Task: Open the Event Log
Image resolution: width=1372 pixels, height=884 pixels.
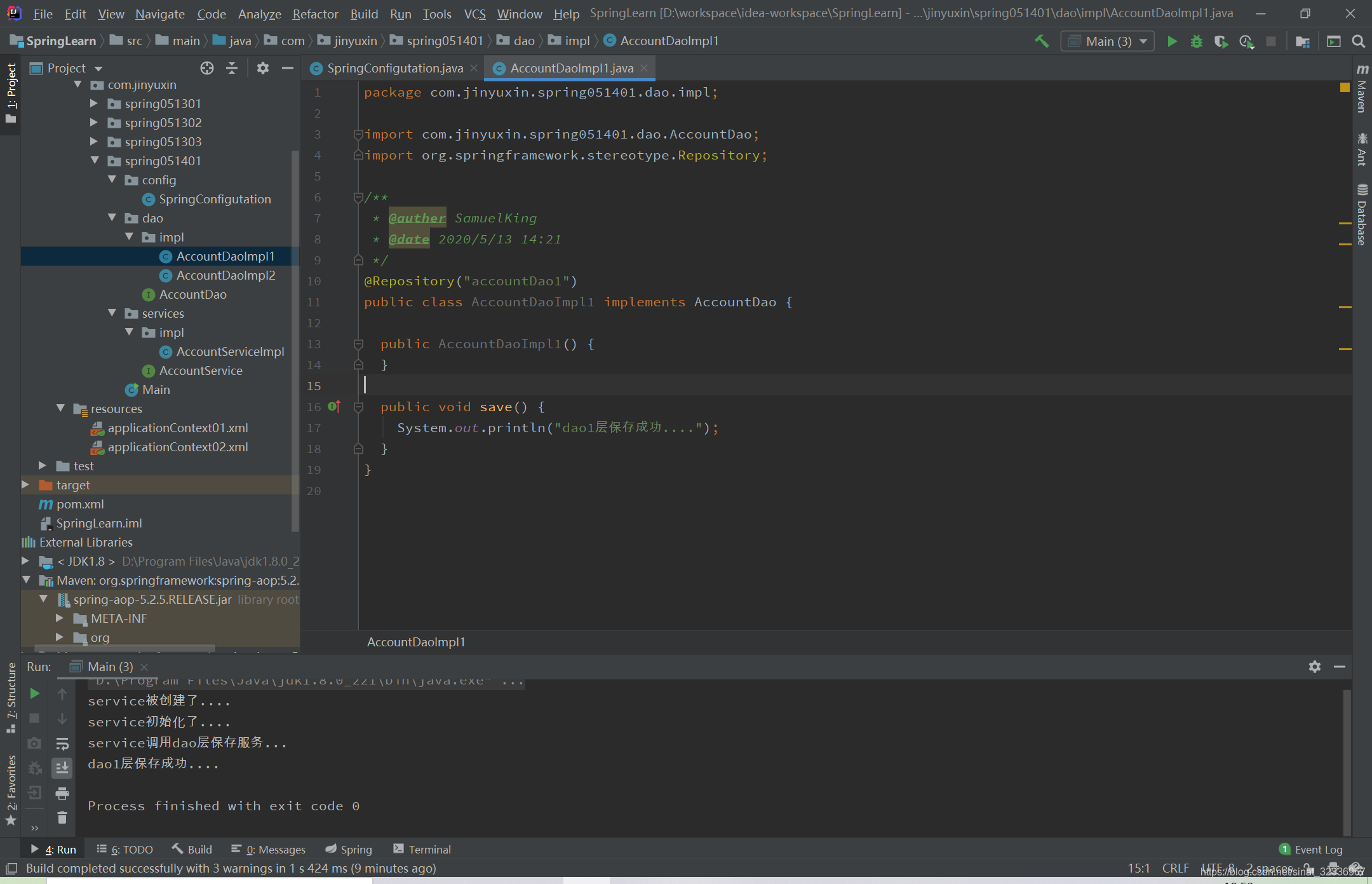Action: pos(1310,850)
